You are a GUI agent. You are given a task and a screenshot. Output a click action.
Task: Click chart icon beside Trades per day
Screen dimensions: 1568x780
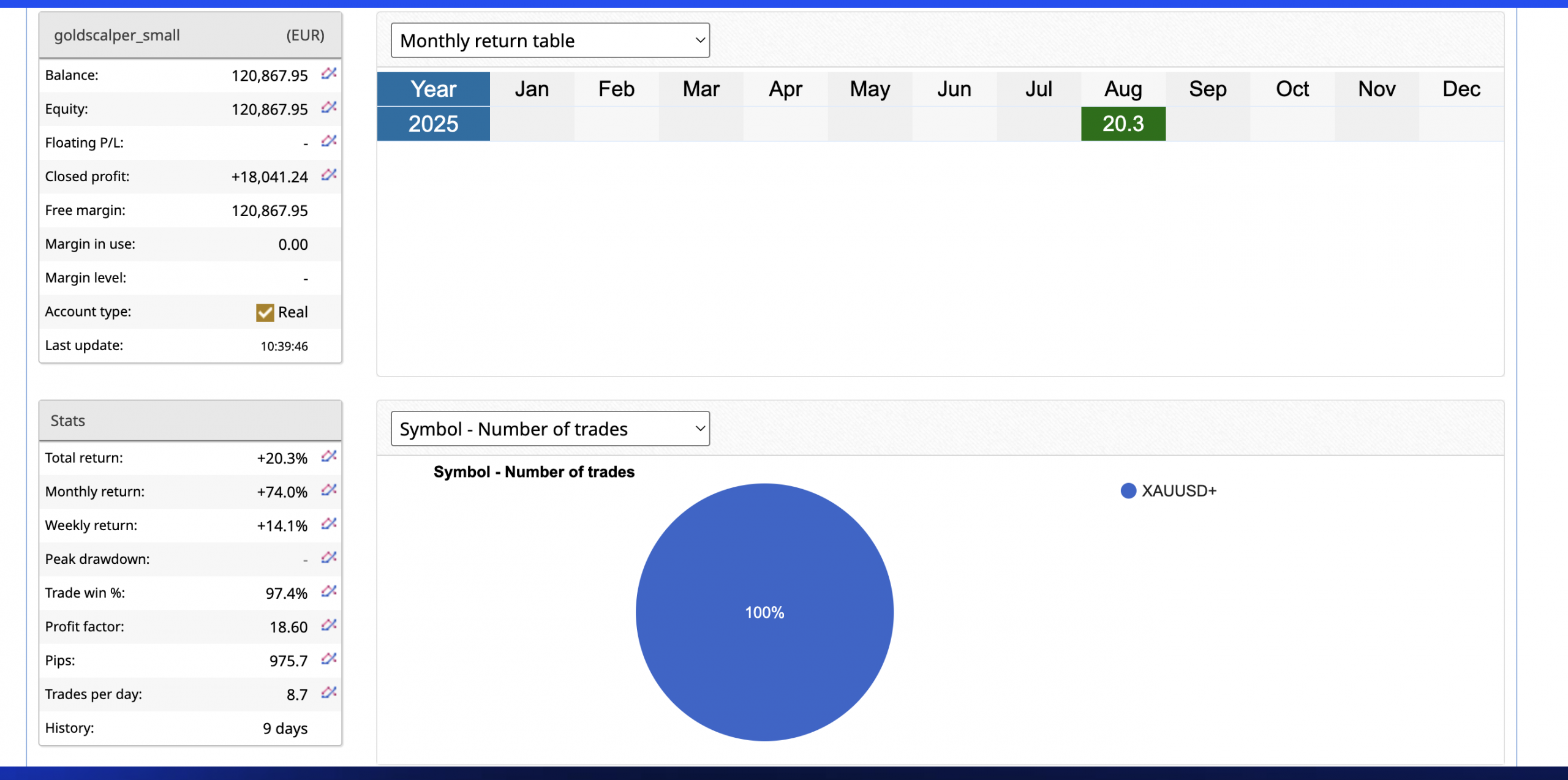pos(329,692)
